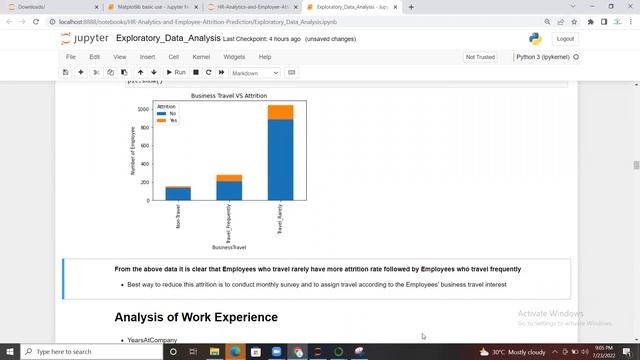Insert a cell below with plus icon
The height and width of the screenshot is (360, 640).
click(x=81, y=73)
